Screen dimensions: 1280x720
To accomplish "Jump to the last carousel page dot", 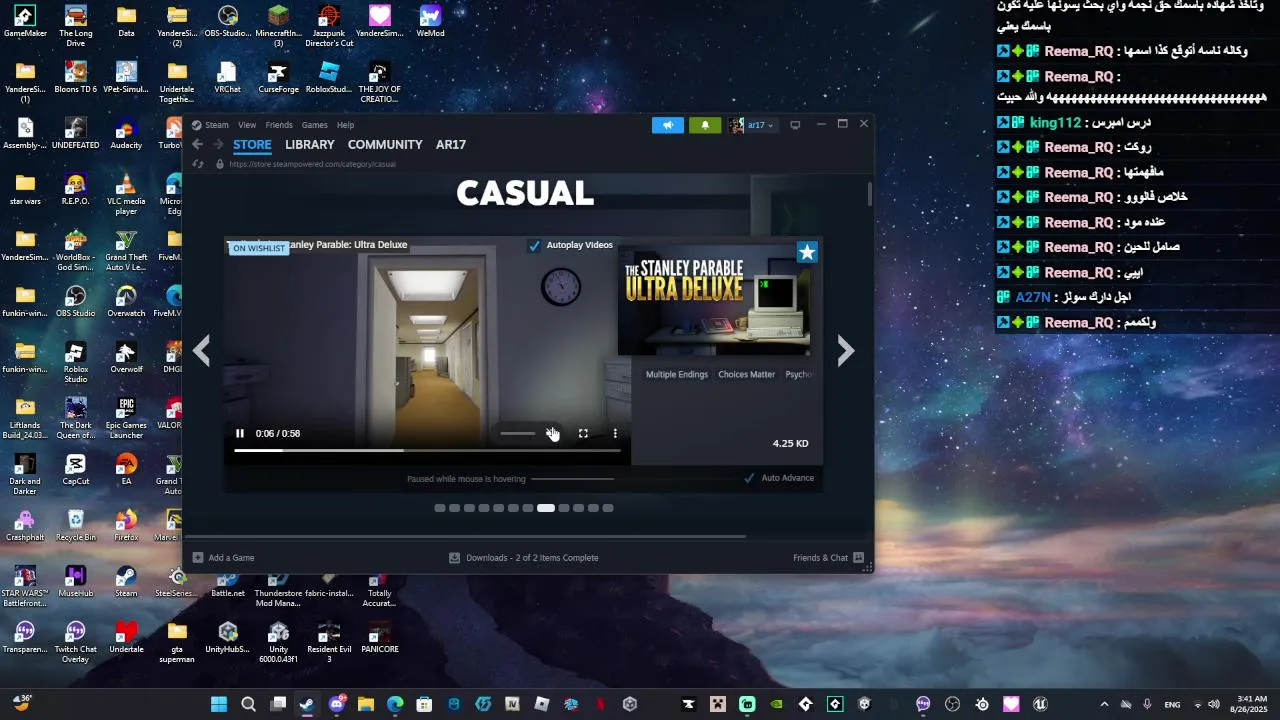I will [x=608, y=508].
